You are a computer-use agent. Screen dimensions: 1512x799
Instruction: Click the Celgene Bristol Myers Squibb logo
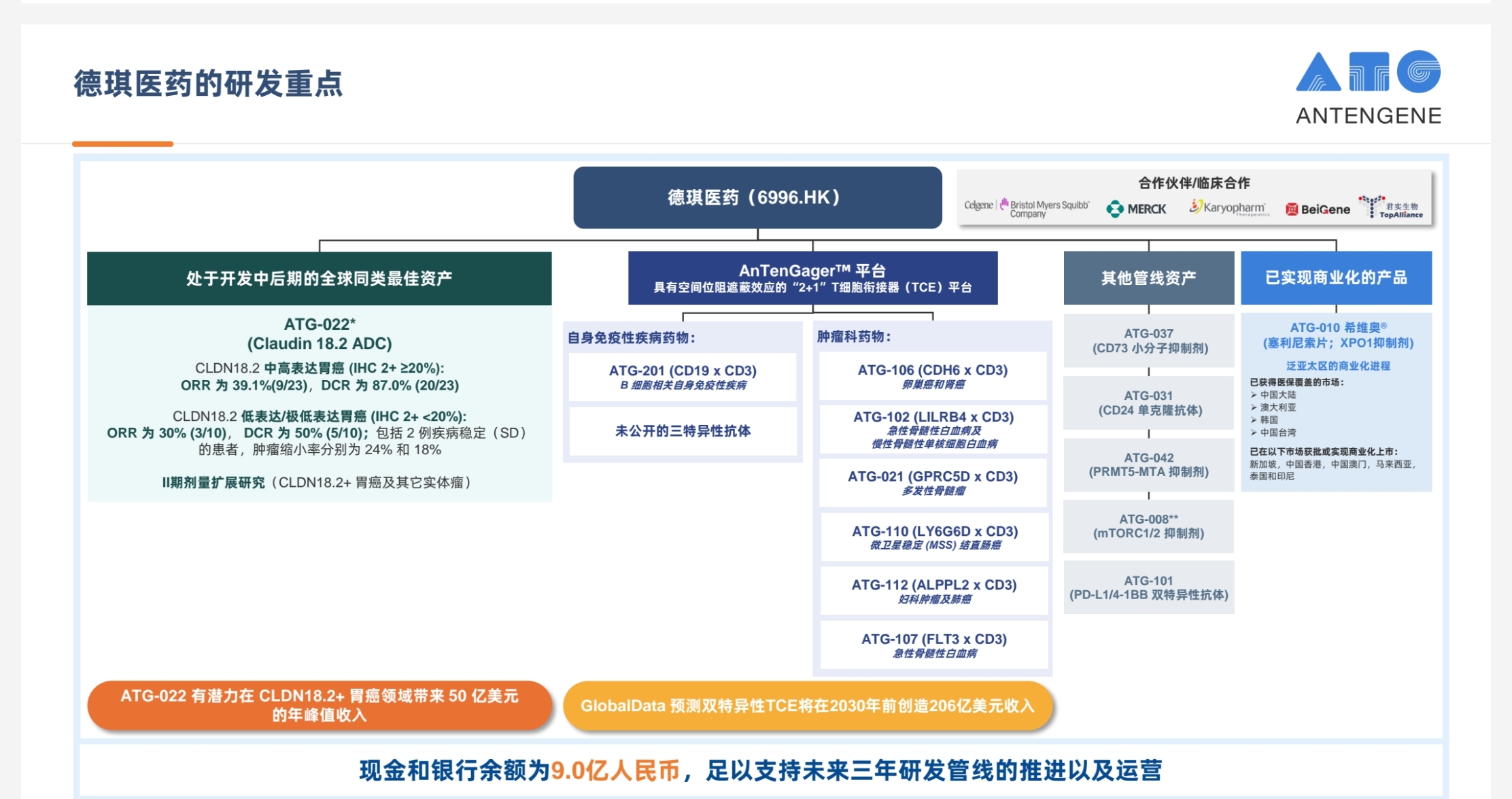click(x=1027, y=208)
